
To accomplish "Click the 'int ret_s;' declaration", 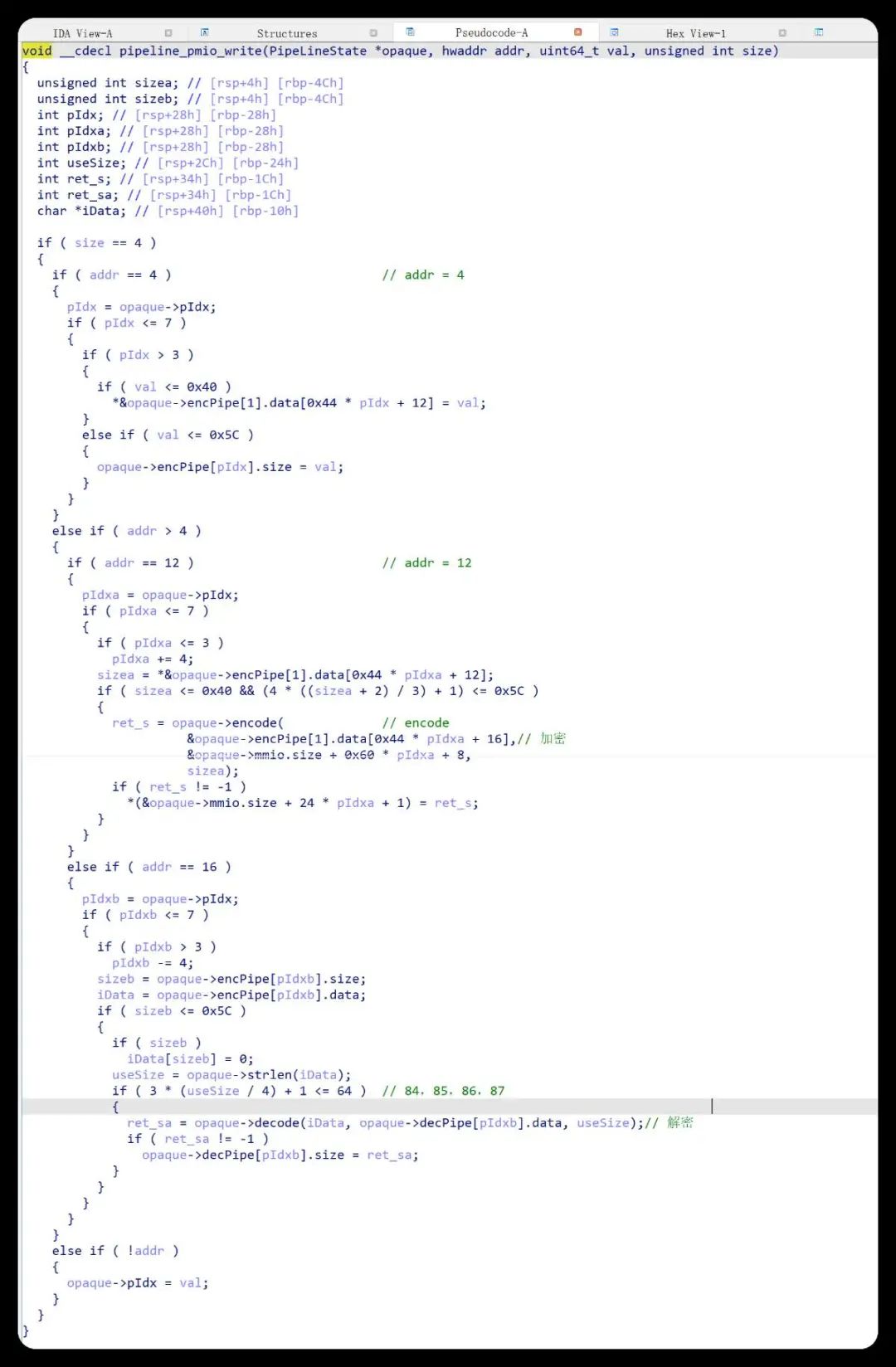I will (x=74, y=178).
